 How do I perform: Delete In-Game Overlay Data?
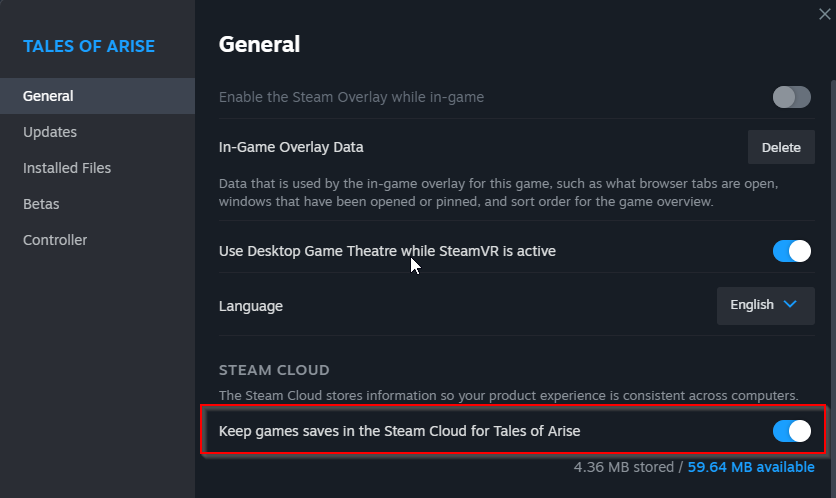781,147
